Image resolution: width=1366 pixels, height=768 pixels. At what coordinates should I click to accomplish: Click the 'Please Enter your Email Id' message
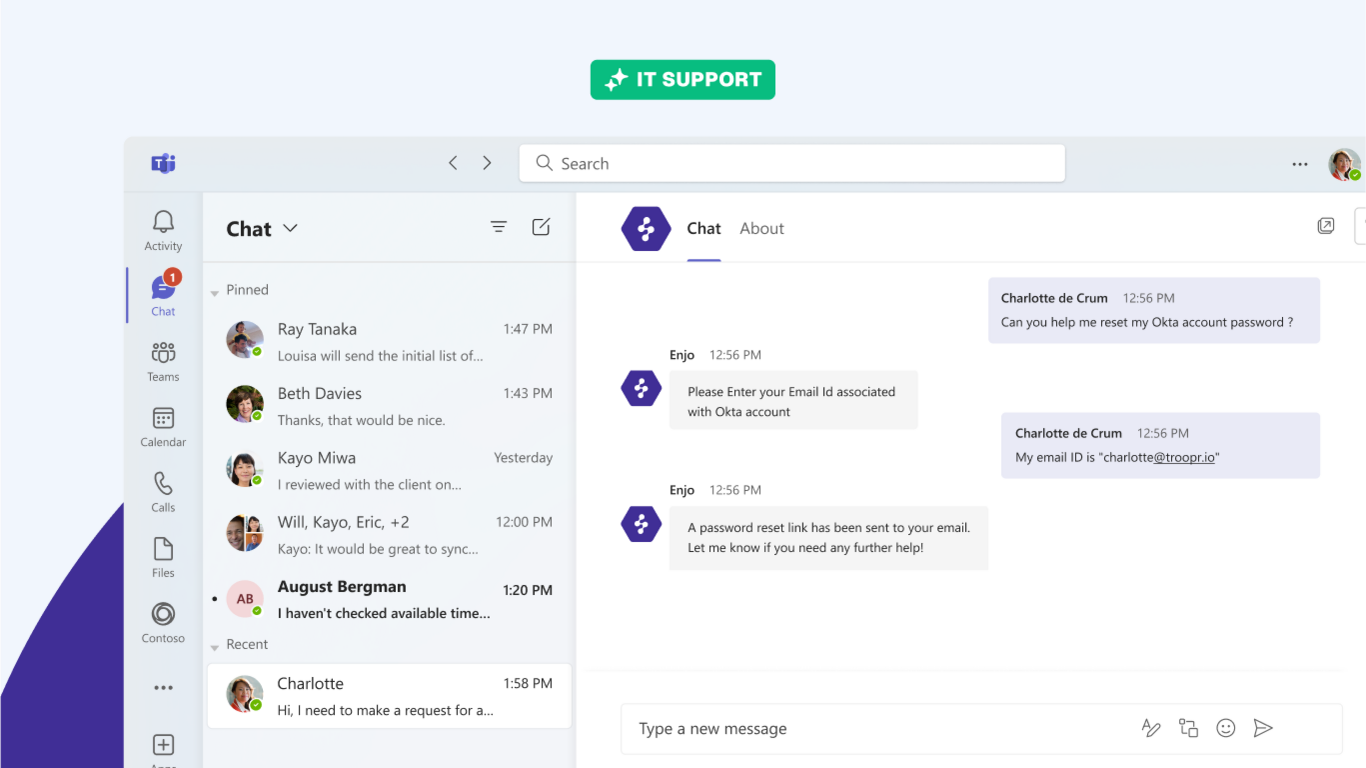click(x=793, y=401)
